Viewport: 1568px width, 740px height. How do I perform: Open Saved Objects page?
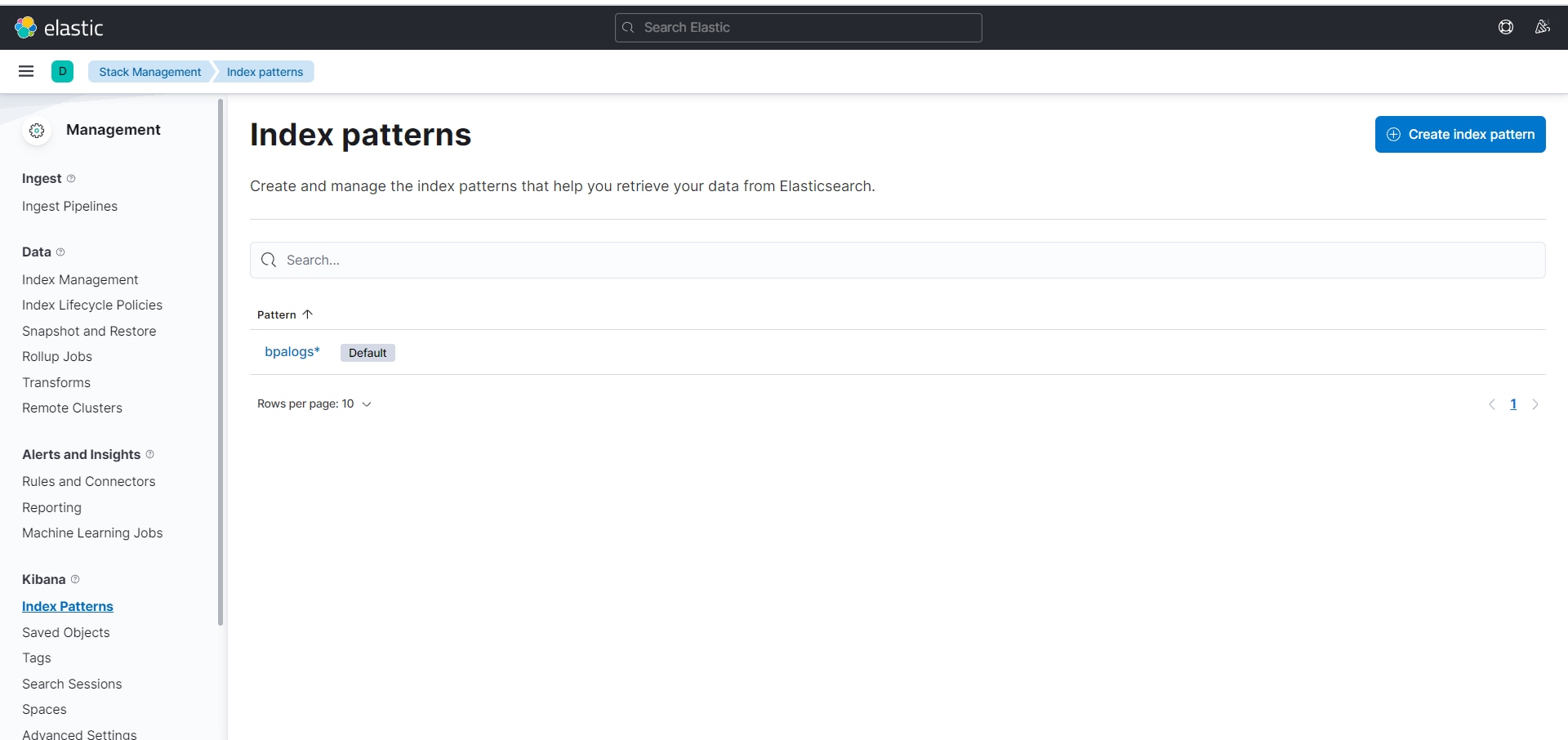point(65,632)
